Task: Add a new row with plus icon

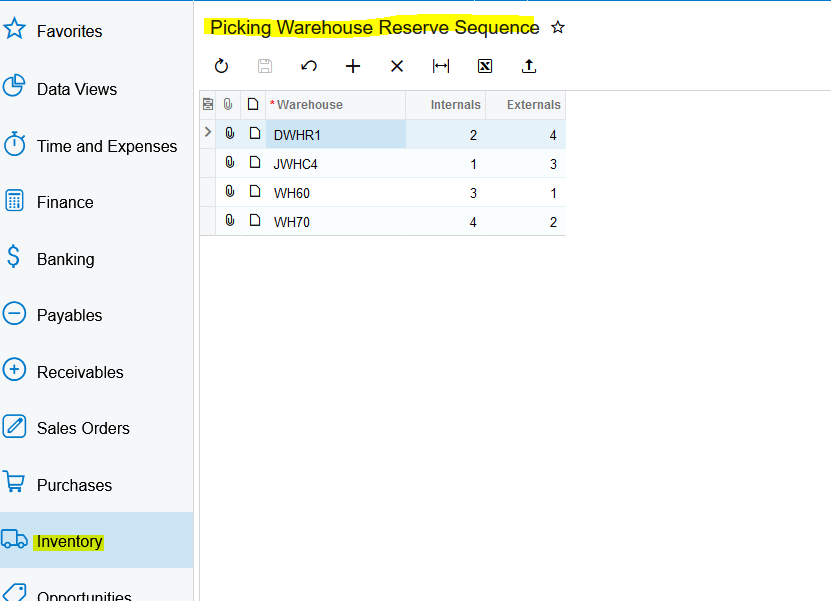Action: click(353, 66)
